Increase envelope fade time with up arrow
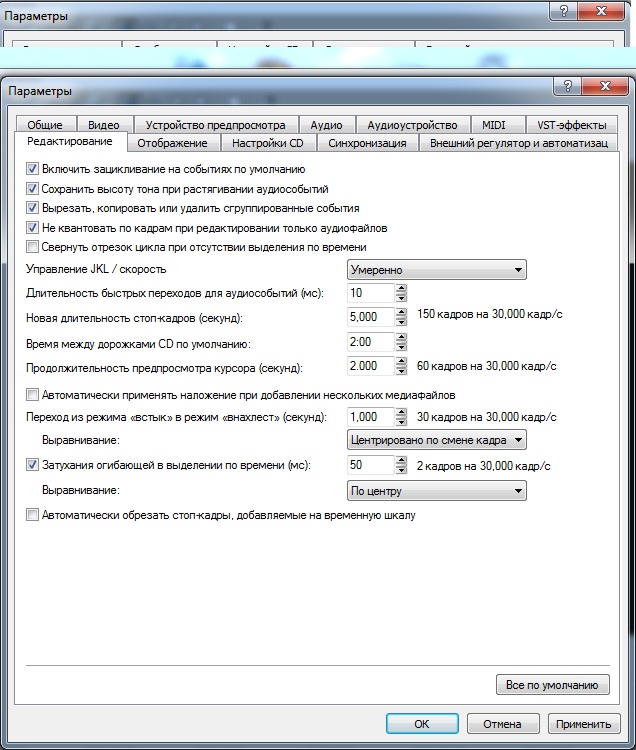This screenshot has height=750, width=636. pyautogui.click(x=401, y=461)
